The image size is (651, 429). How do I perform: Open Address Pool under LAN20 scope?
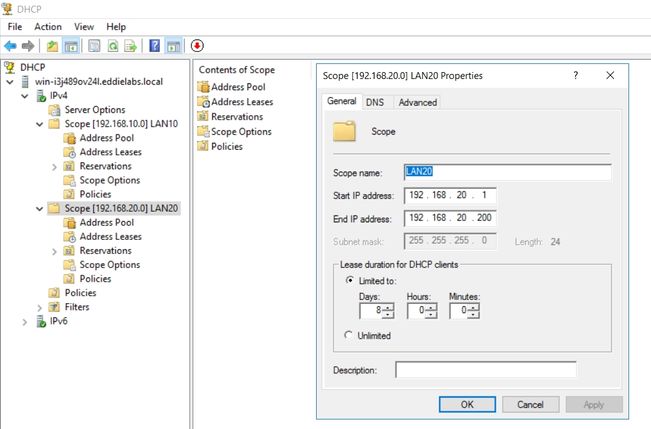point(107,223)
